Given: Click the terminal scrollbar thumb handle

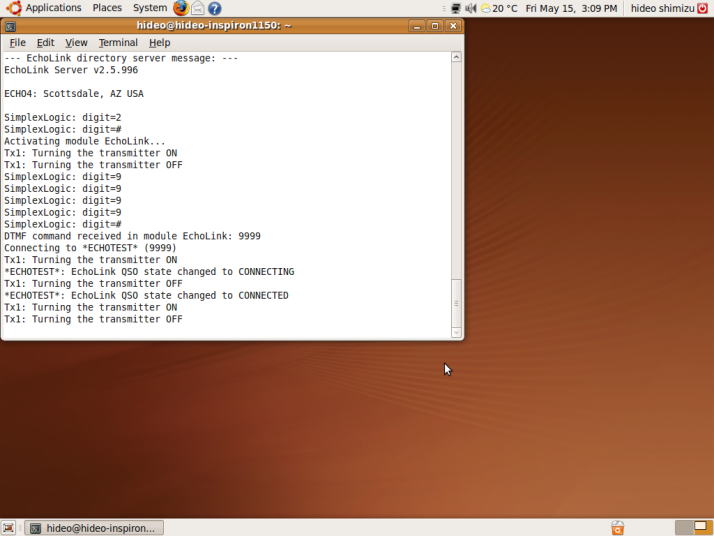Looking at the screenshot, I should click(x=456, y=303).
